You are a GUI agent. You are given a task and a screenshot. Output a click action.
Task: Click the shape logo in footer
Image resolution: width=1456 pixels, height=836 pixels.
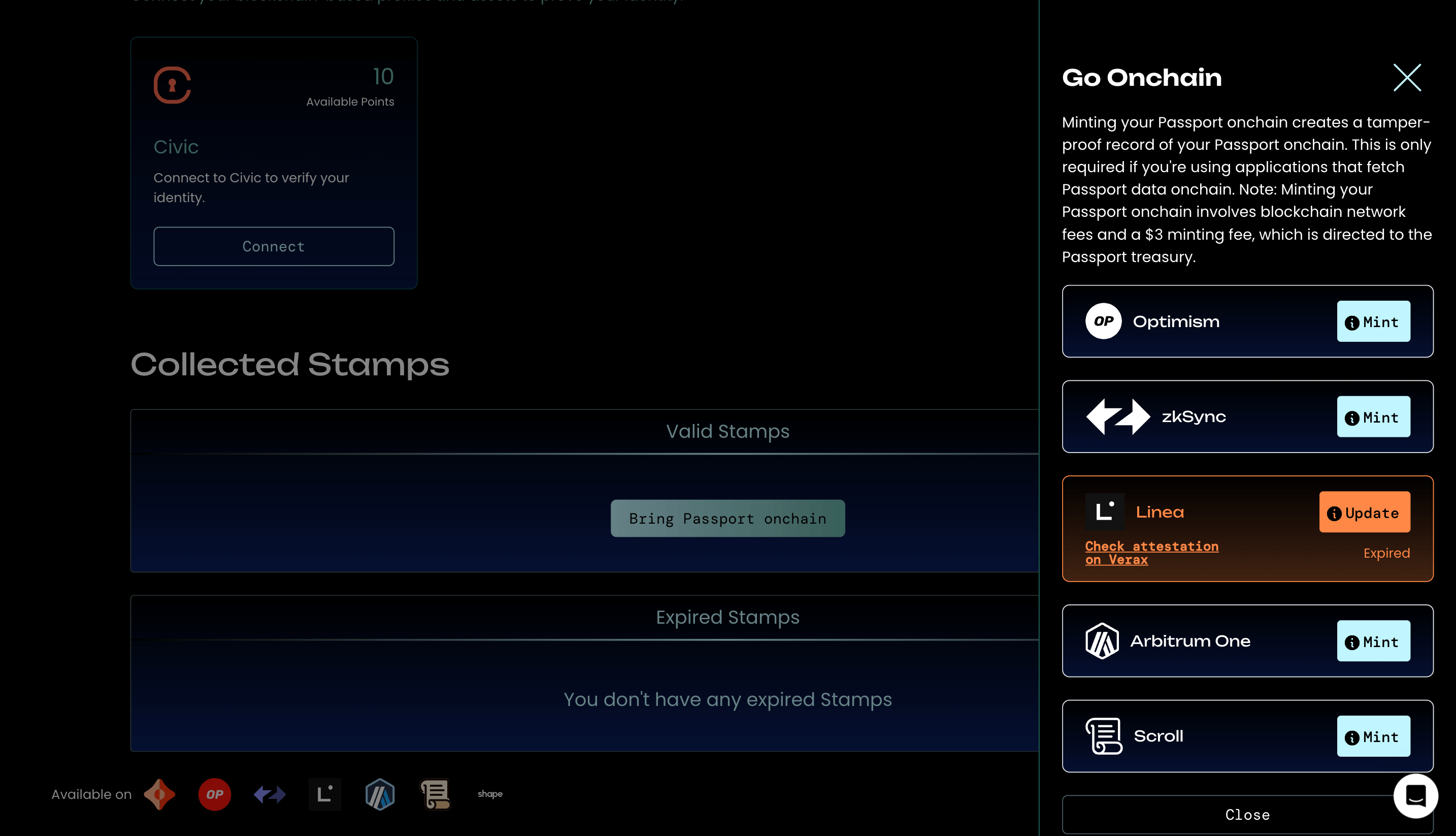tap(490, 793)
